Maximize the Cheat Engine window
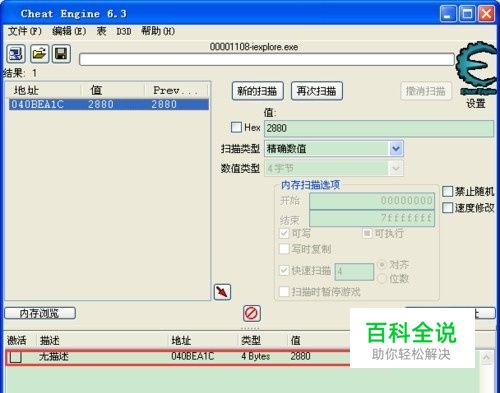Viewport: 500px width, 393px height. [x=467, y=14]
